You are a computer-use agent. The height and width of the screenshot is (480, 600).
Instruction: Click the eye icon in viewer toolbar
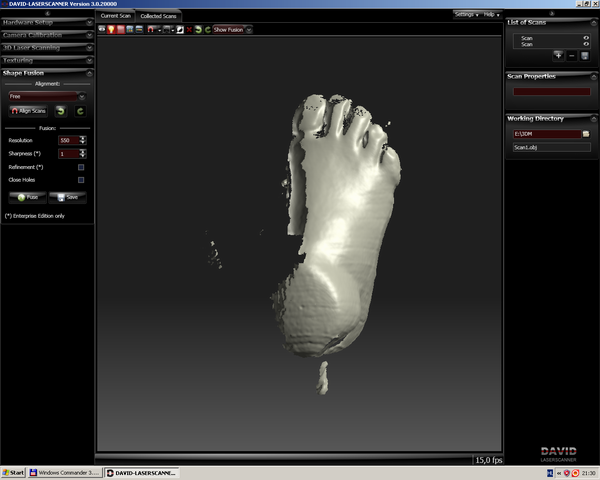[x=102, y=30]
